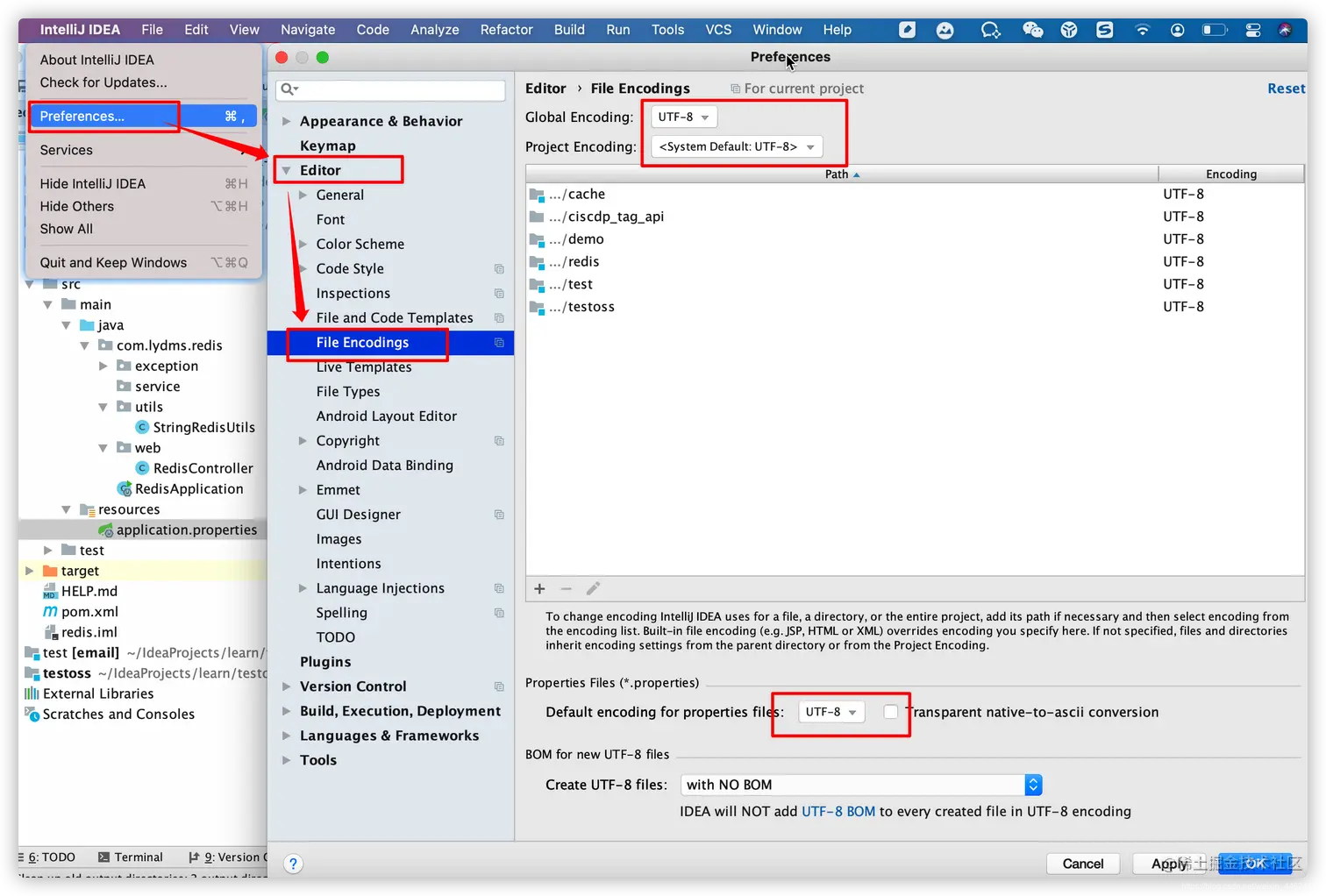Open the Terminal tool window

point(131,857)
